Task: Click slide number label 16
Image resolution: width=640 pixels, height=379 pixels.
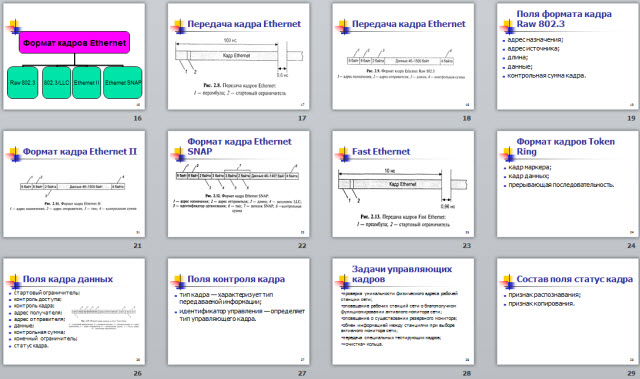Action: (x=138, y=118)
